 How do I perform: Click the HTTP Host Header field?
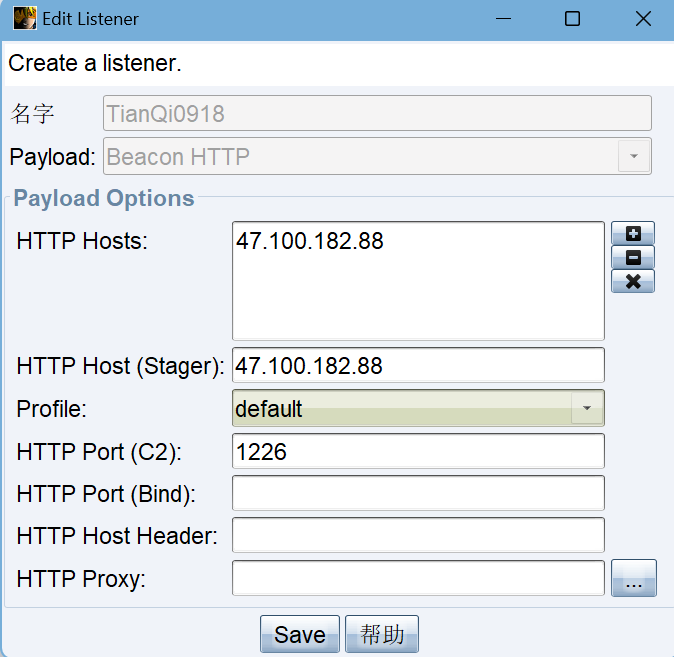pos(418,535)
